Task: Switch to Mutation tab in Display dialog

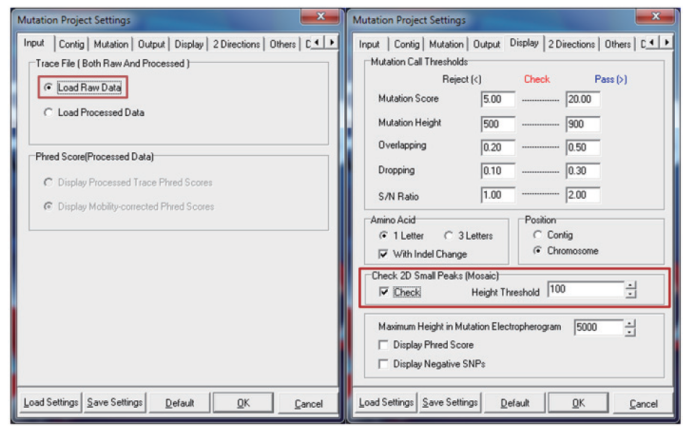Action: (446, 44)
